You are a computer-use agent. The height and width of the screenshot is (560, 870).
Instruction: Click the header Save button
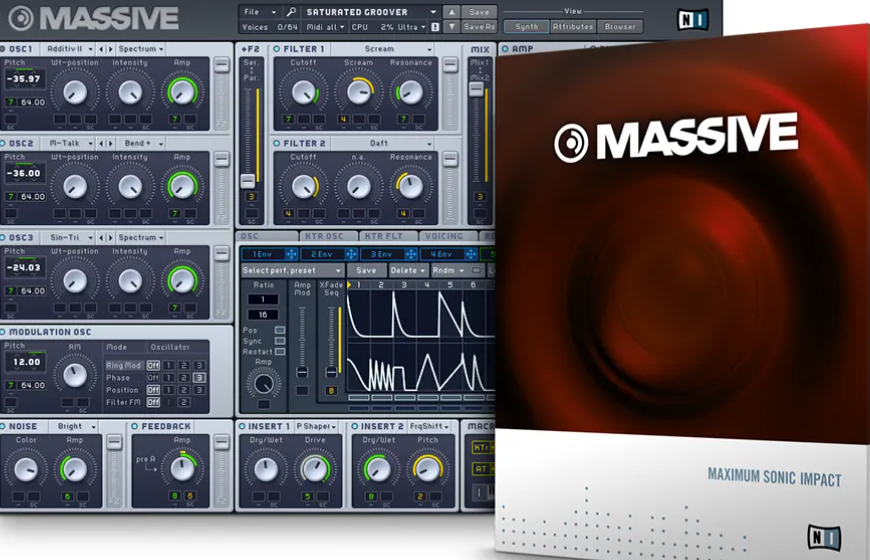click(x=479, y=12)
